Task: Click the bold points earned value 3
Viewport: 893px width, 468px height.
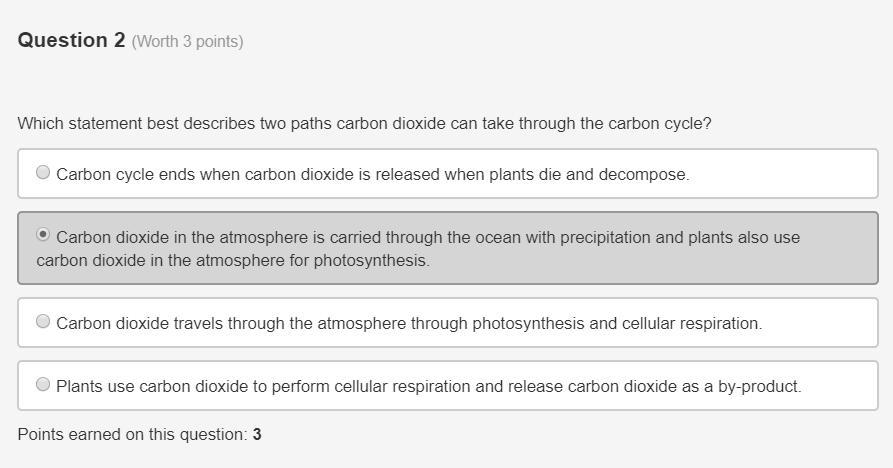Action: click(257, 435)
